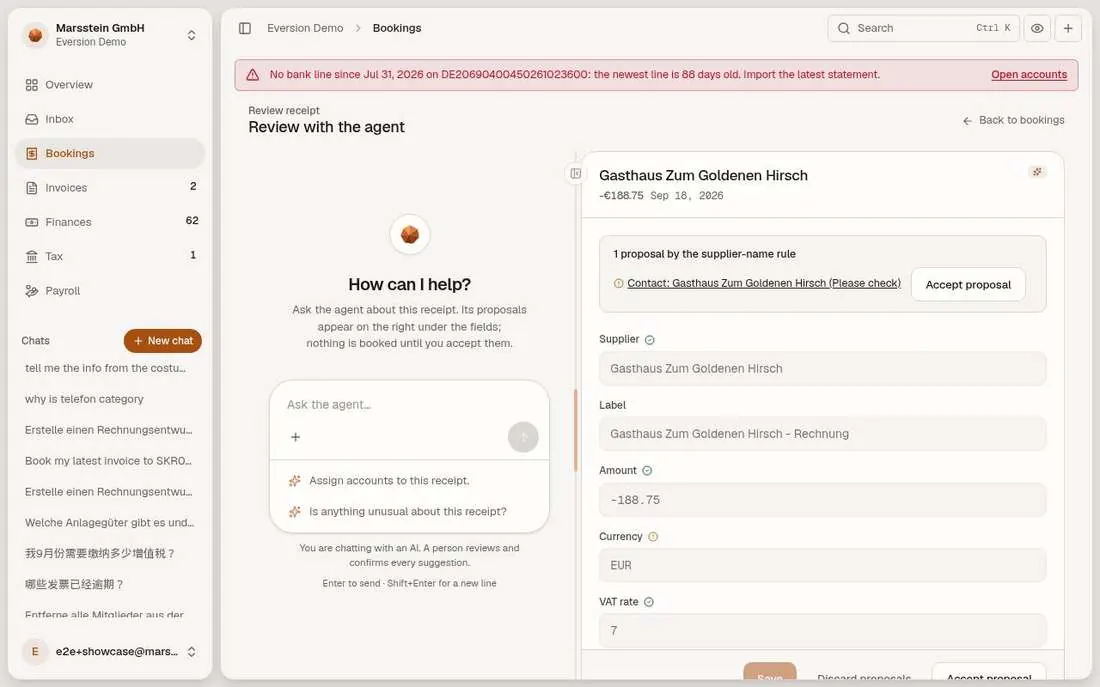The height and width of the screenshot is (687, 1100).
Task: Click the Amount field status icon
Action: point(647,471)
